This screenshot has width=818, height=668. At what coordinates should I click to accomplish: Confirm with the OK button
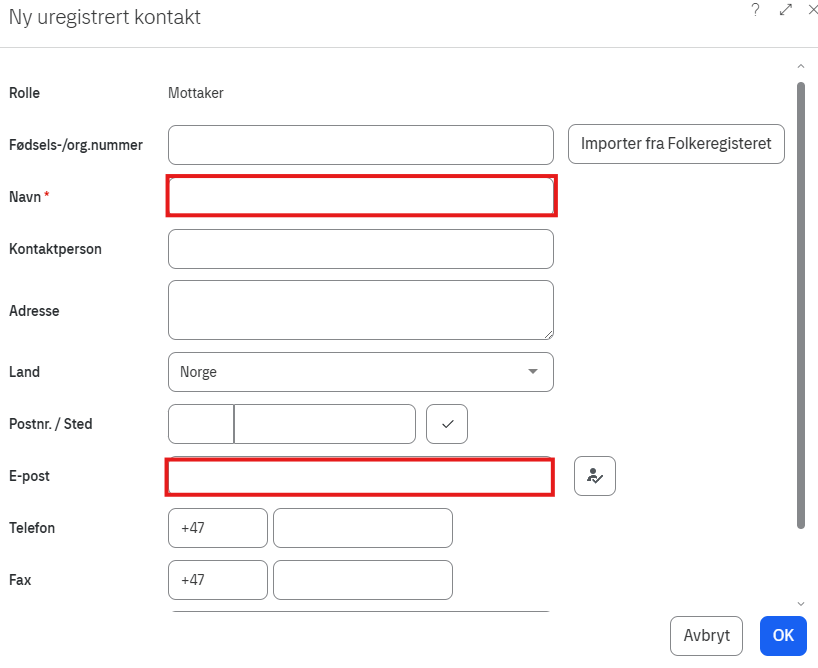pyautogui.click(x=783, y=635)
